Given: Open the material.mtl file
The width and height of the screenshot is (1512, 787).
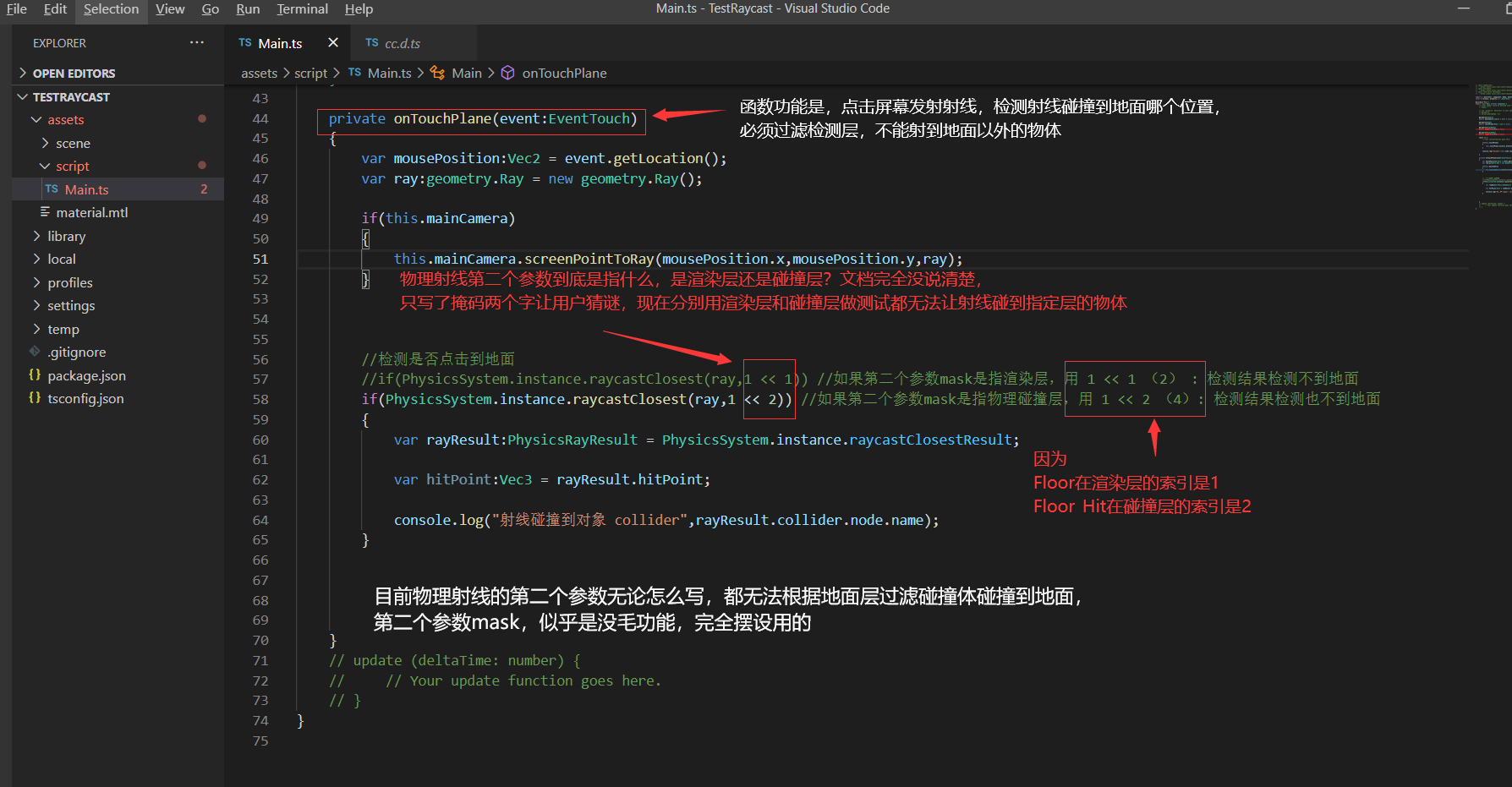Looking at the screenshot, I should (91, 212).
